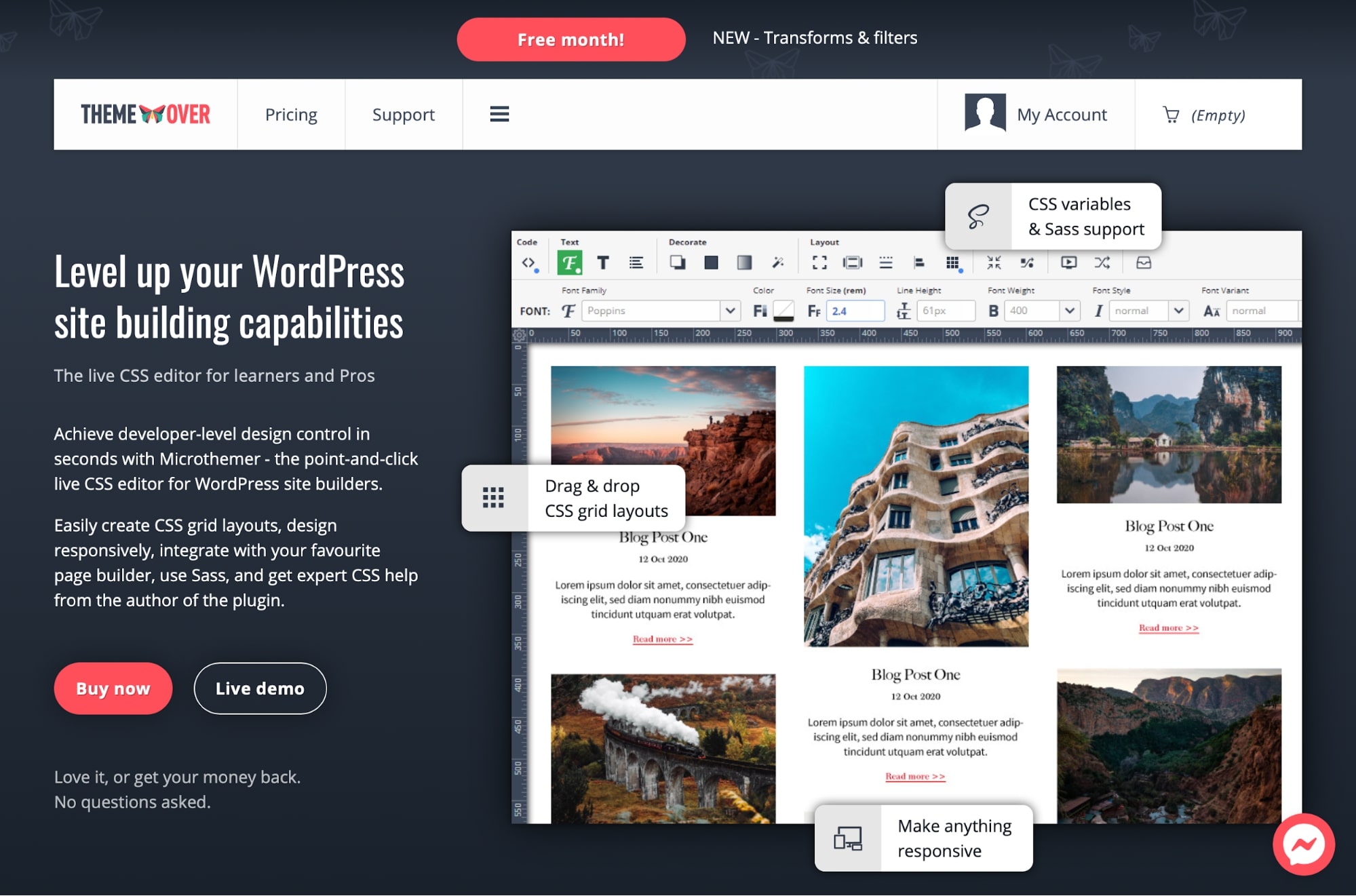Expand the Font Weight dropdown arrow
The width and height of the screenshot is (1356, 896).
[x=1070, y=311]
